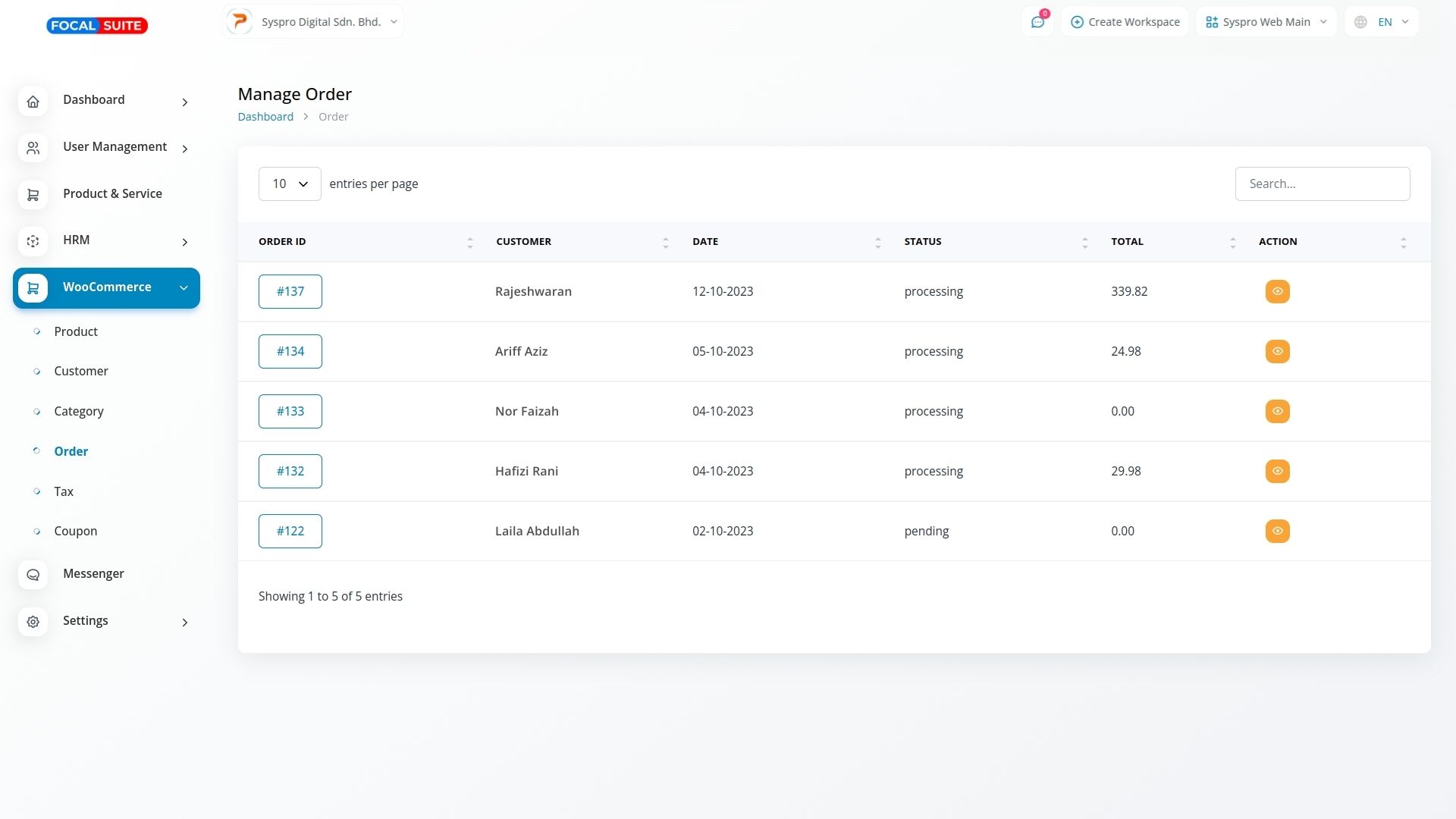Click the HRM sidebar icon
The width and height of the screenshot is (1456, 819).
point(33,241)
